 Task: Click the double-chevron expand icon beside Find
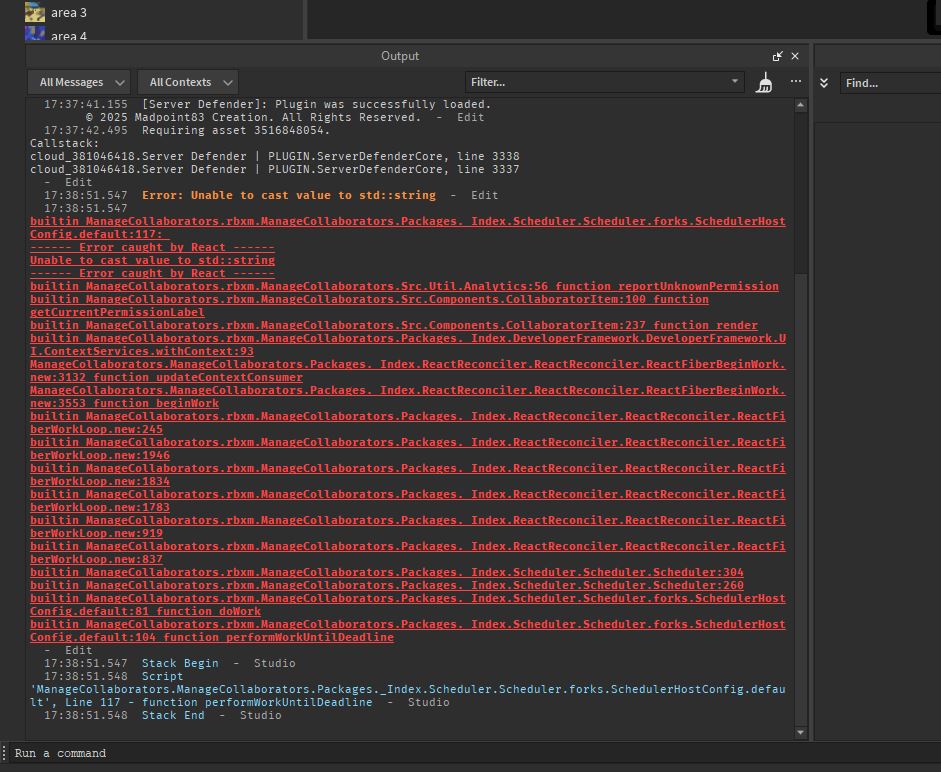coord(824,83)
